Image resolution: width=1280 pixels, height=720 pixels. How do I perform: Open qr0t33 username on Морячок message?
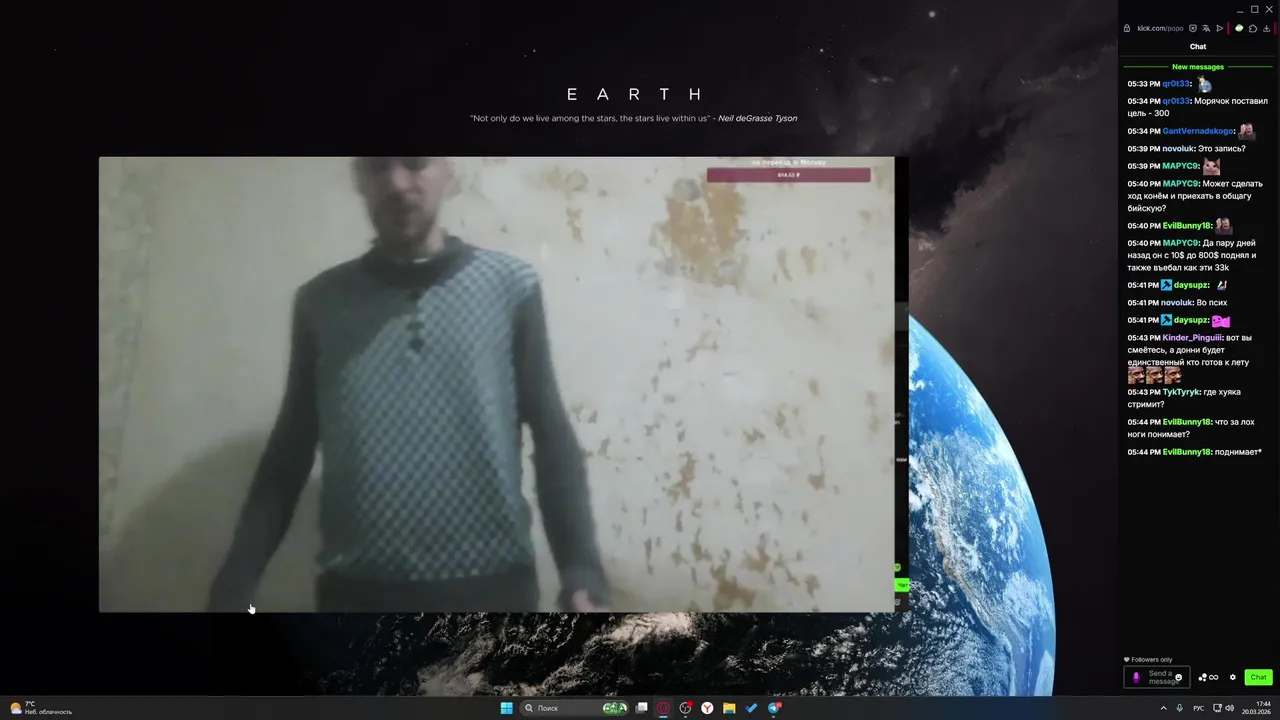pos(1176,101)
